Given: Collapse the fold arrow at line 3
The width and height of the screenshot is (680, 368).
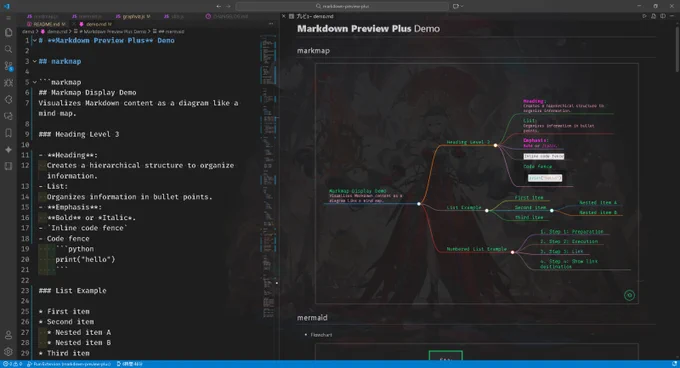Looking at the screenshot, I should pos(34,61).
